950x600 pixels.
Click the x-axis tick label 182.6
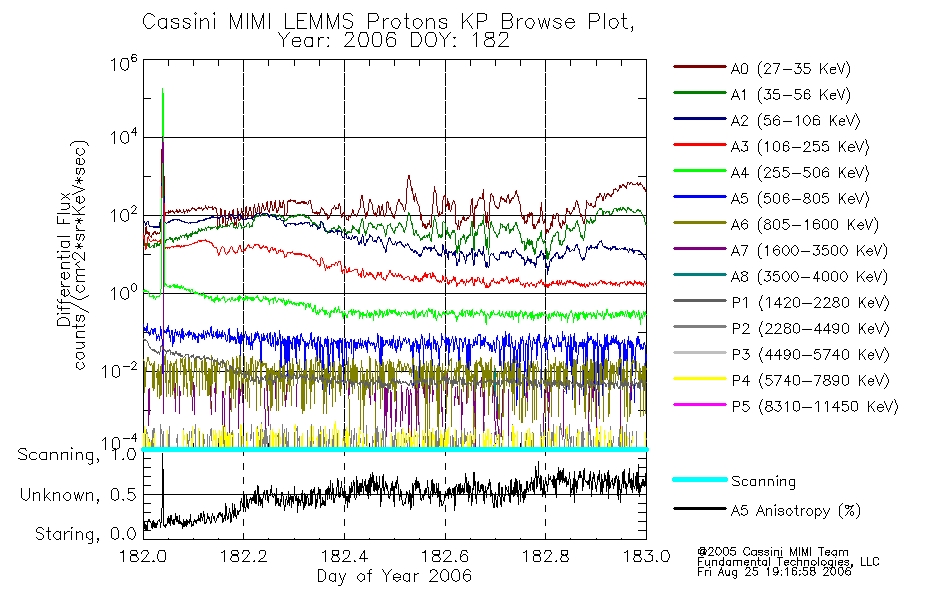445,556
